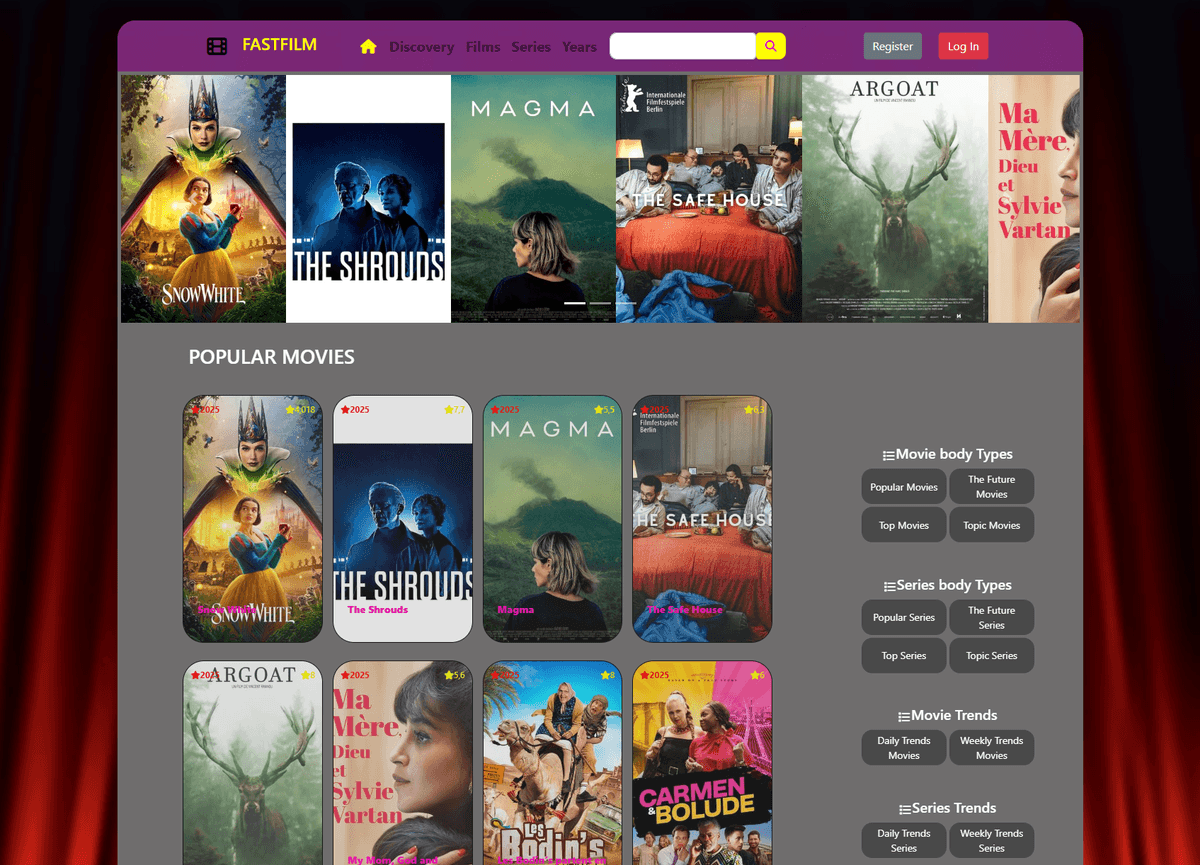Select Top Series filter button
This screenshot has width=1200, height=865.
(x=904, y=656)
